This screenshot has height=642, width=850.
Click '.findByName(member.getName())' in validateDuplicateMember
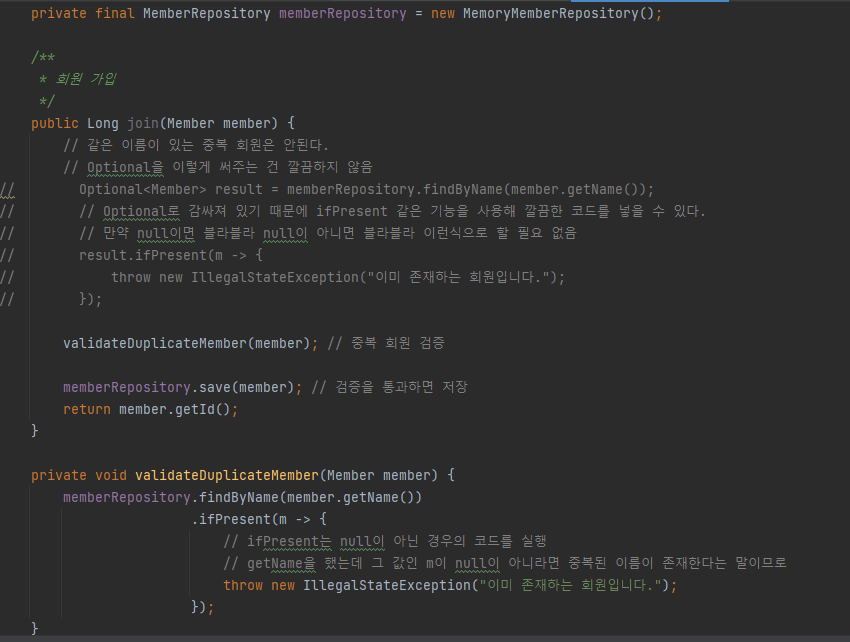pyautogui.click(x=306, y=497)
